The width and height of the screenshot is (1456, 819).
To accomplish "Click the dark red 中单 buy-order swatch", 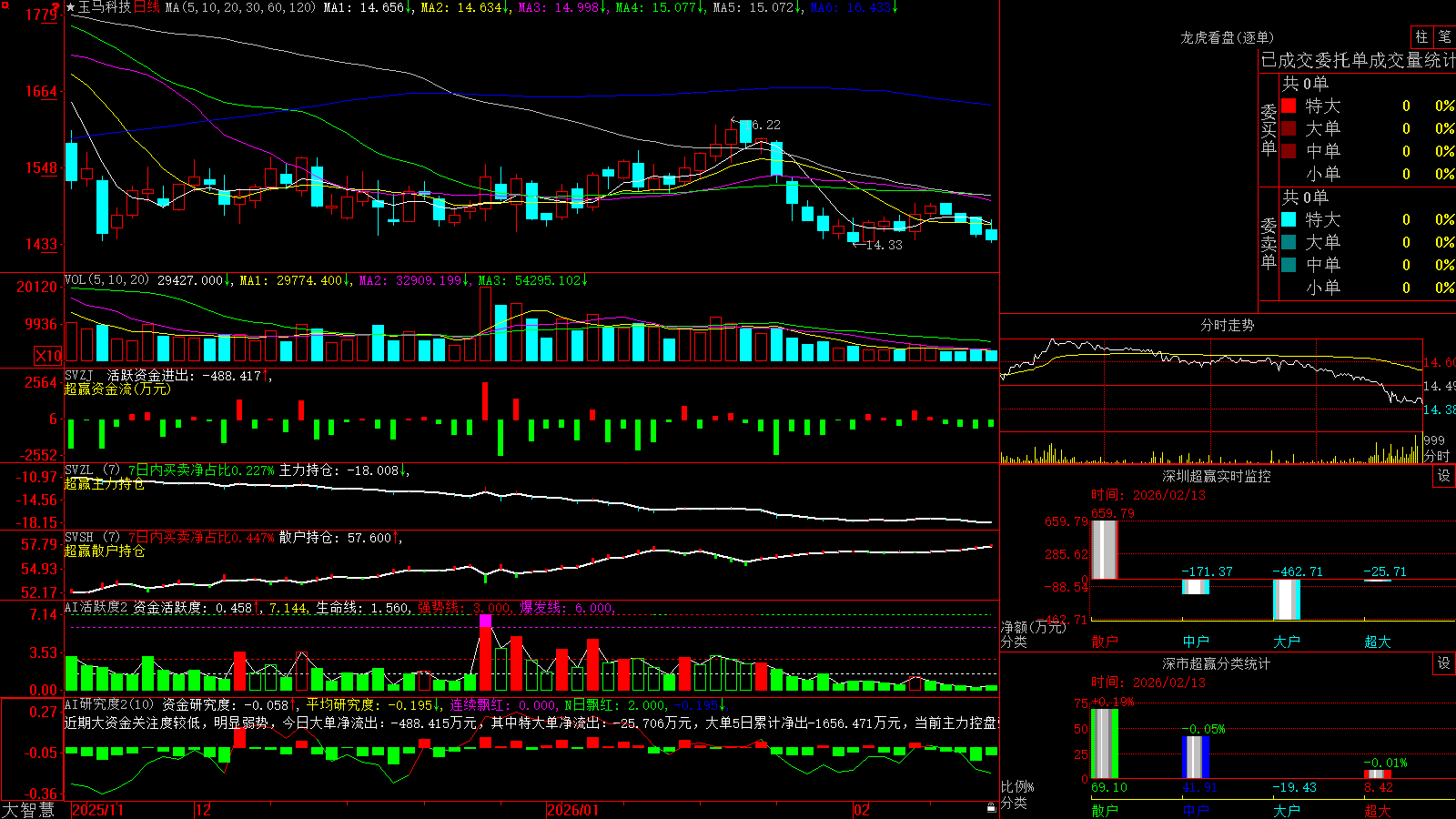I will [1289, 151].
